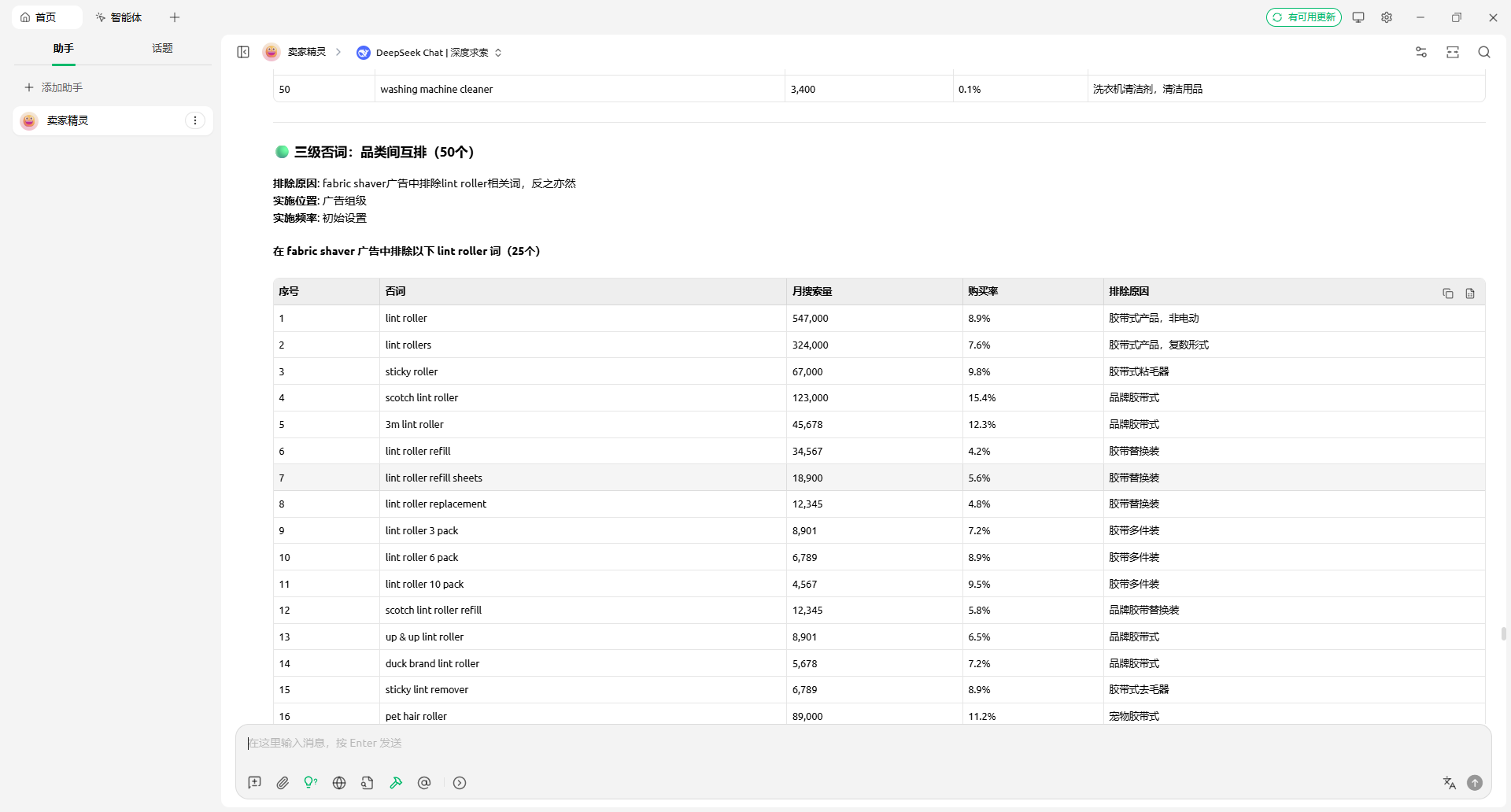This screenshot has width=1511, height=812.
Task: Toggle the green lightbulb thinking icon
Action: pyautogui.click(x=311, y=783)
